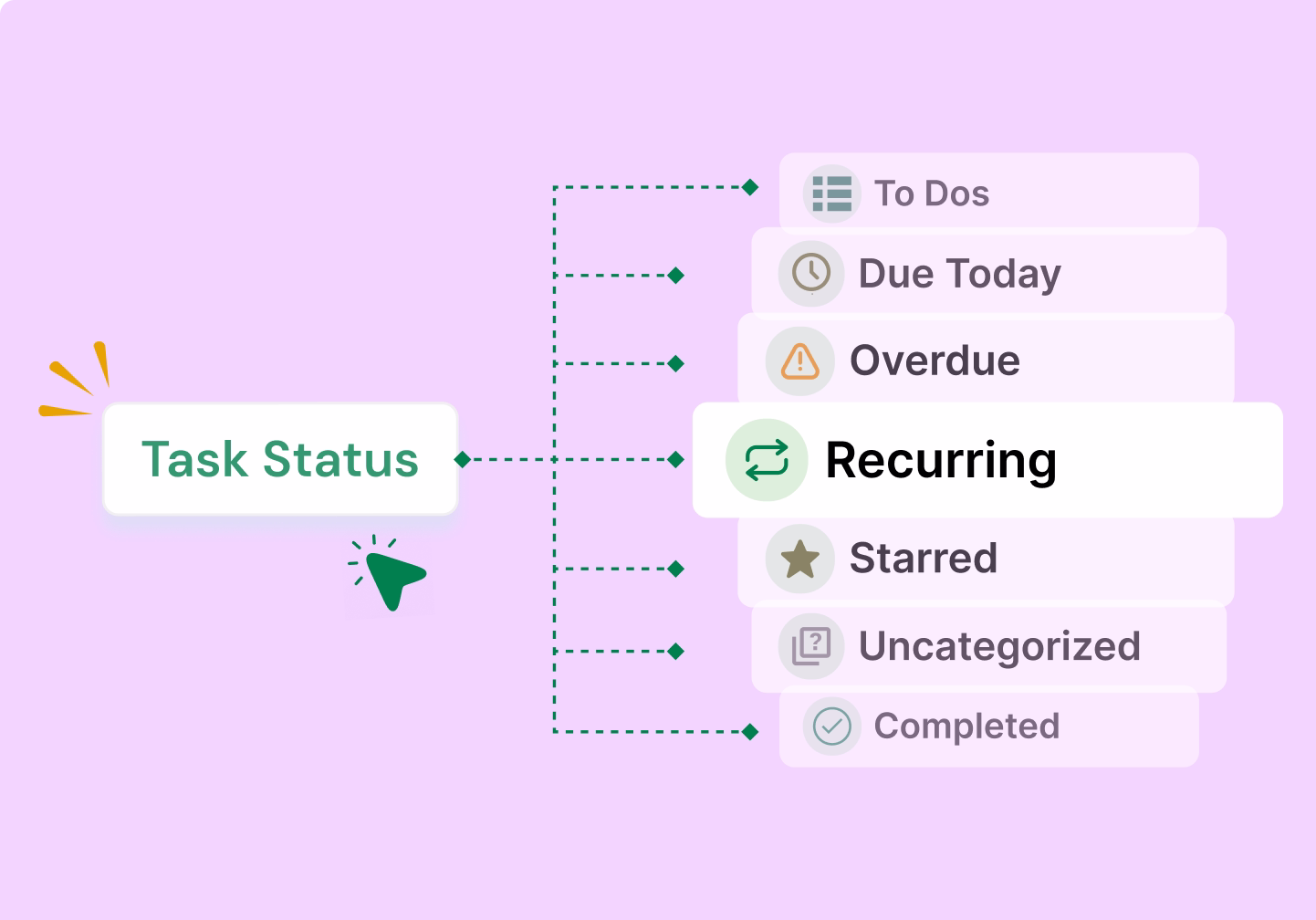
Task: Pick the Uncategorized status label
Action: 999,646
